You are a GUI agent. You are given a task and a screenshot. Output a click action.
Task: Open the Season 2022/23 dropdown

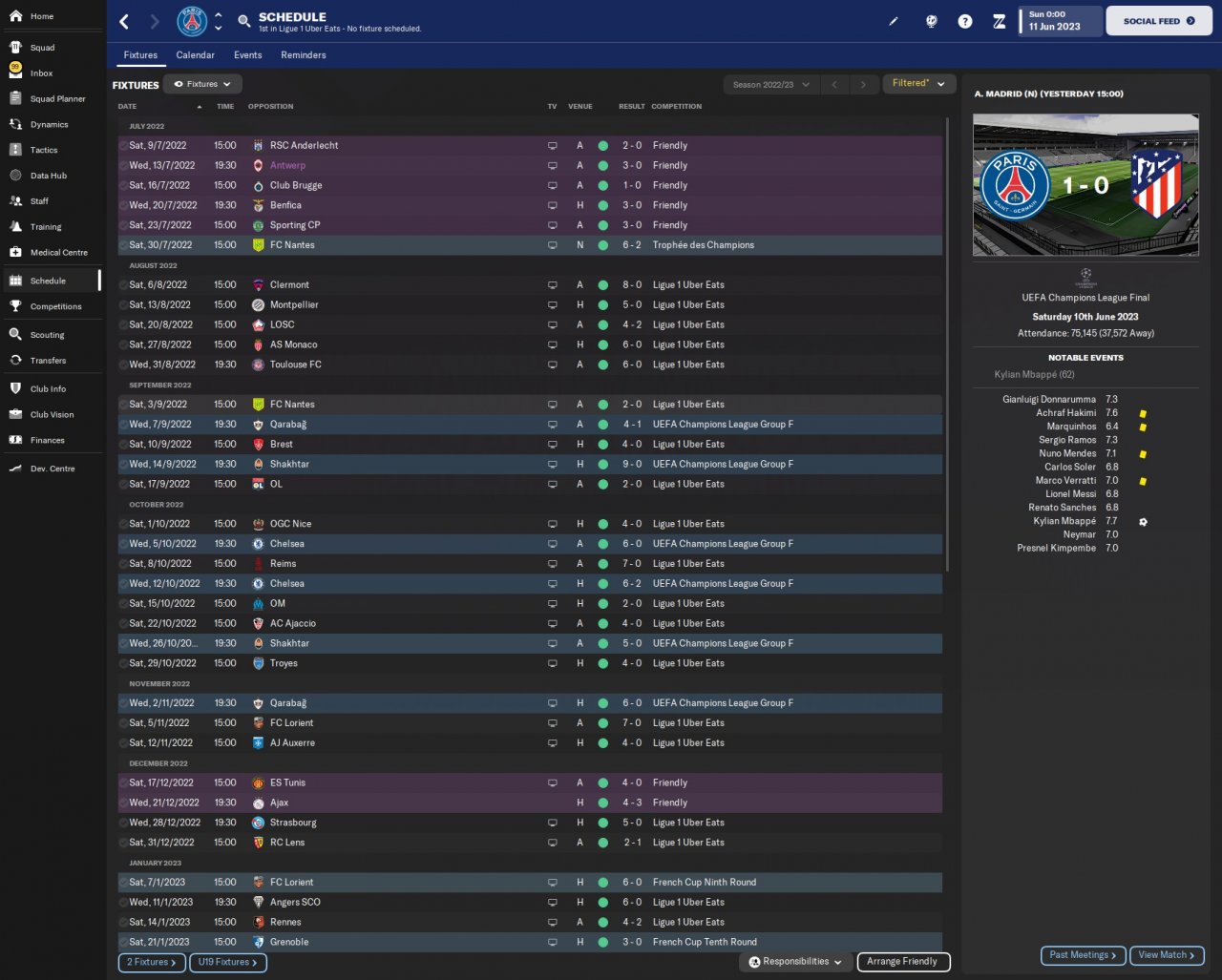click(770, 85)
